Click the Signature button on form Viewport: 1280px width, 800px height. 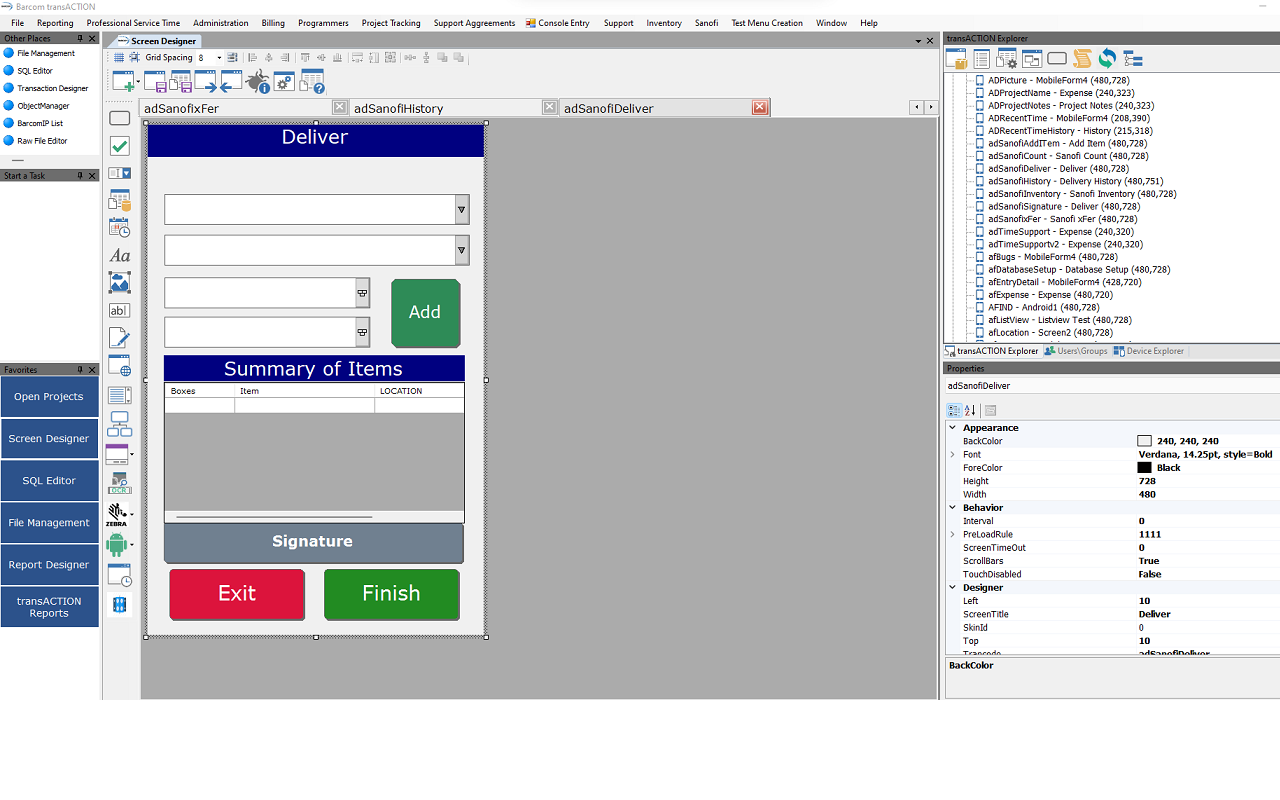(x=314, y=542)
